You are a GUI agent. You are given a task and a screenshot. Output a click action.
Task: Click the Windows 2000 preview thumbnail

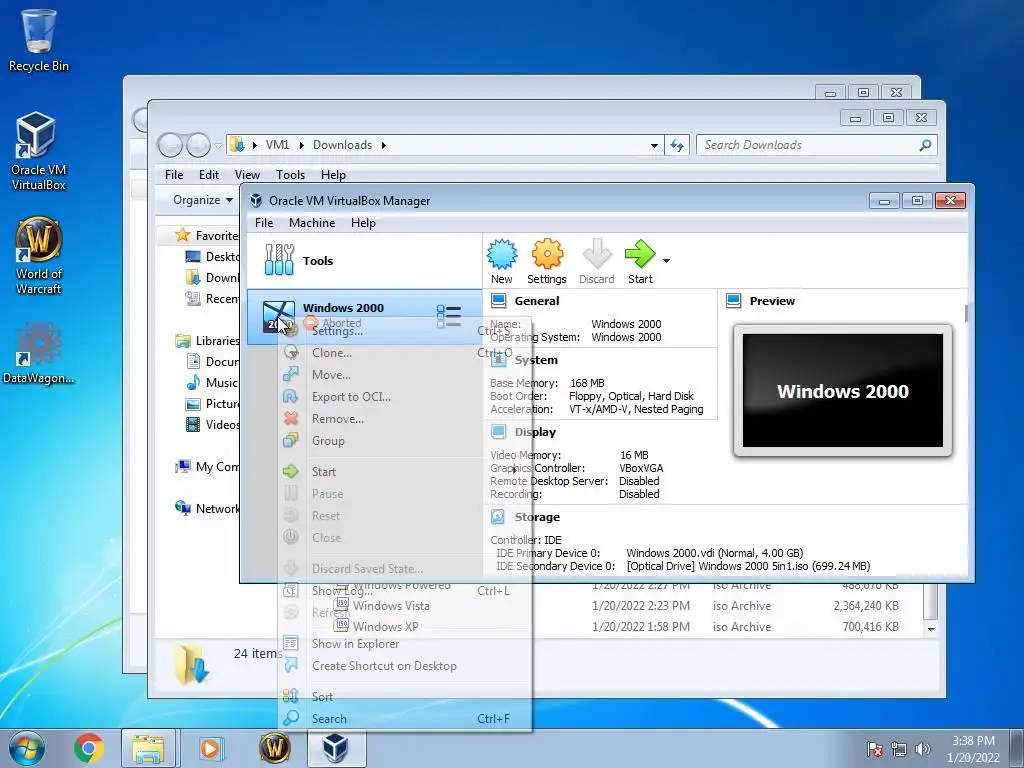(842, 391)
